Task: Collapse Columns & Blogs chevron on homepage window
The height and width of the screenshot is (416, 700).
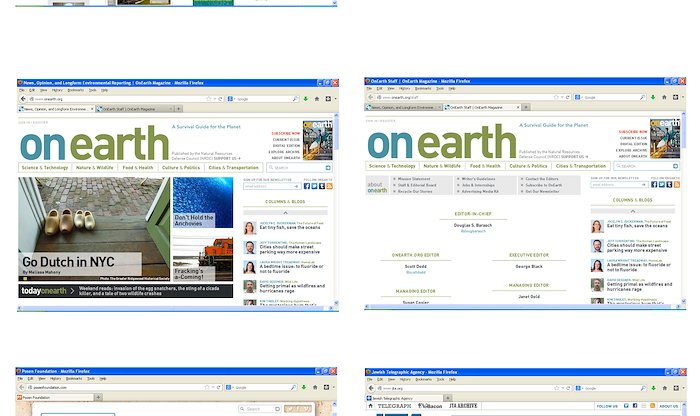Action: (286, 212)
